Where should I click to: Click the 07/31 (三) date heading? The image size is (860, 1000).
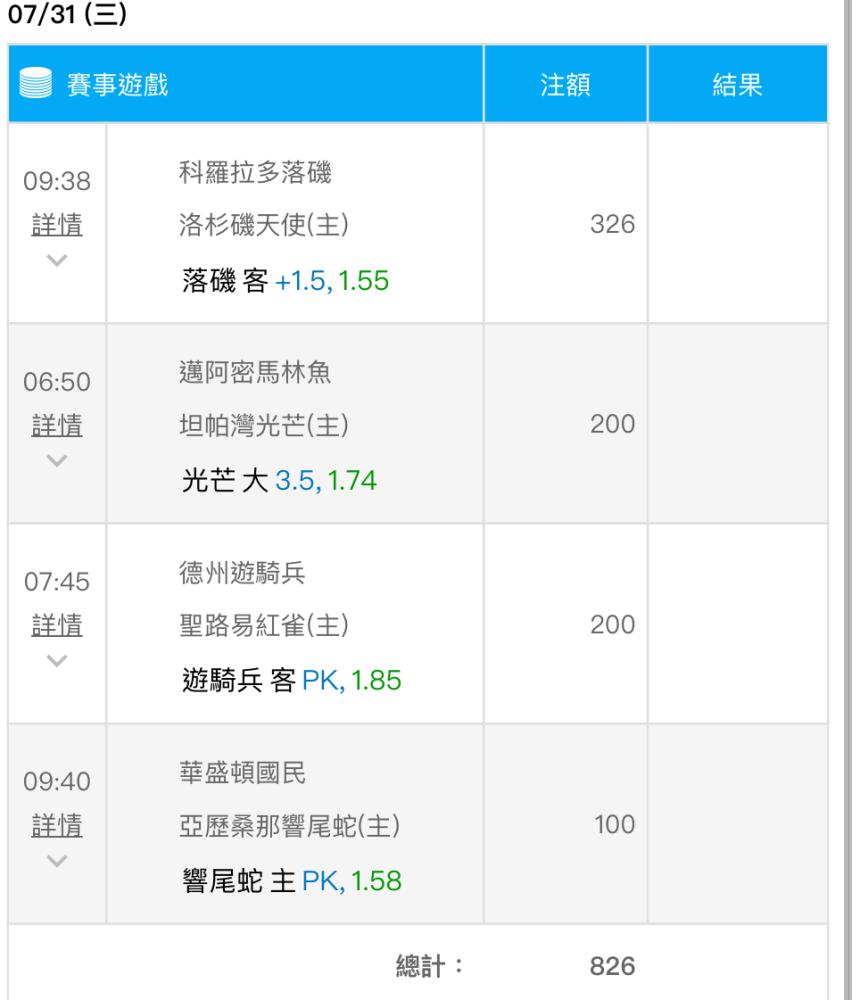click(x=67, y=14)
